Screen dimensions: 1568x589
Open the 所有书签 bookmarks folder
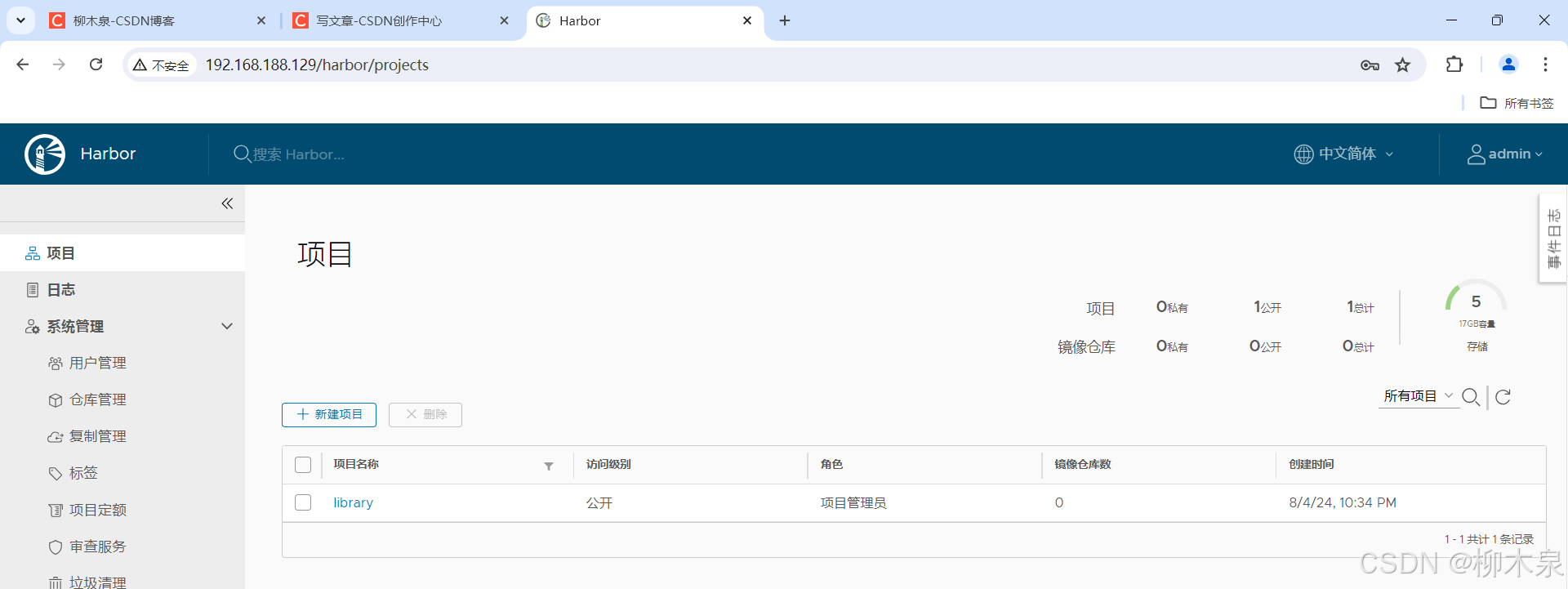click(x=1517, y=103)
